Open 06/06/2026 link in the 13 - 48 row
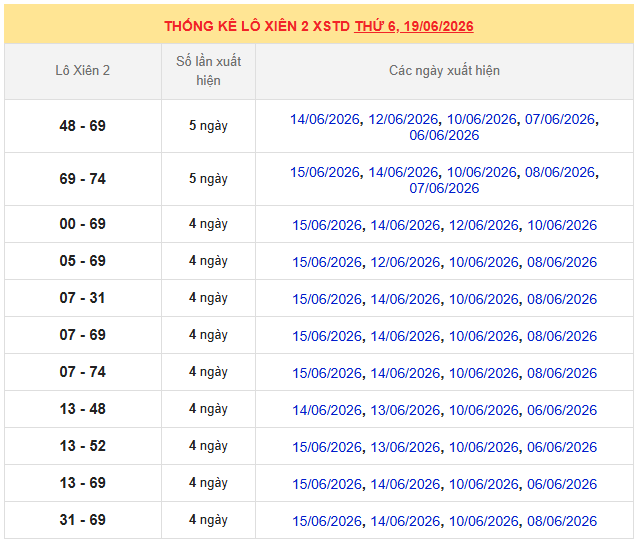 click(562, 410)
